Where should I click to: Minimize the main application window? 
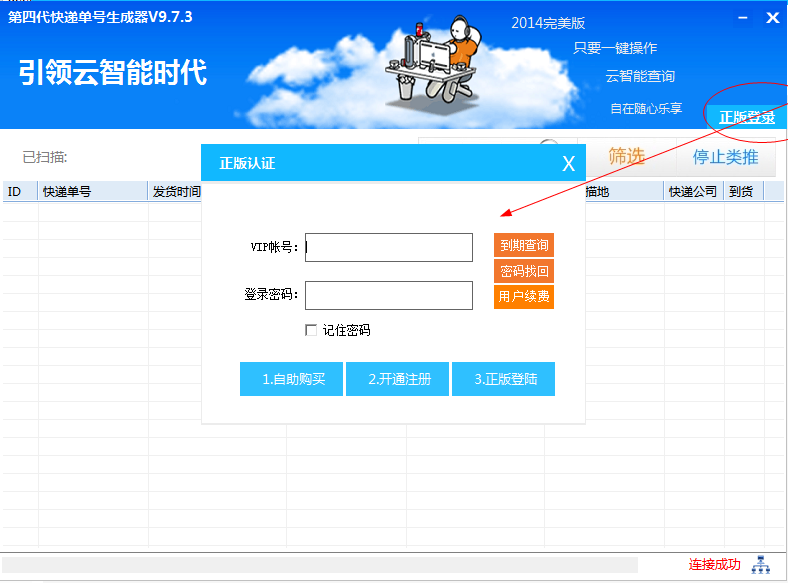click(x=743, y=18)
